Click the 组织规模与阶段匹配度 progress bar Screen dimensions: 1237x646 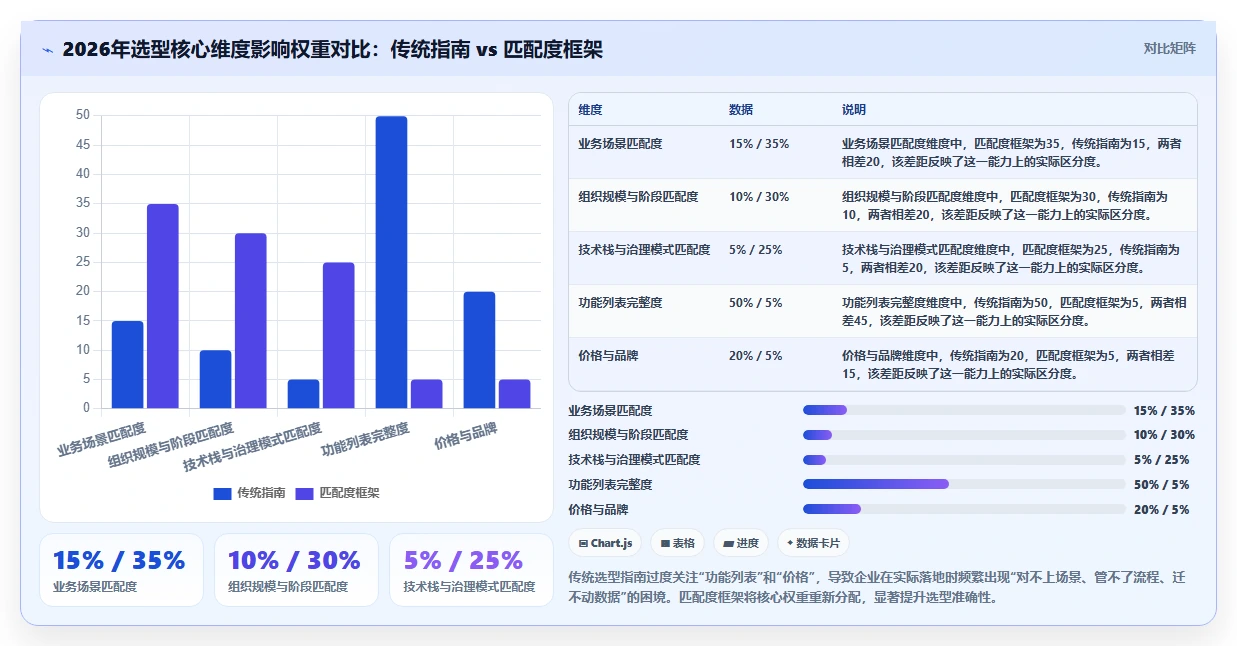[964, 435]
